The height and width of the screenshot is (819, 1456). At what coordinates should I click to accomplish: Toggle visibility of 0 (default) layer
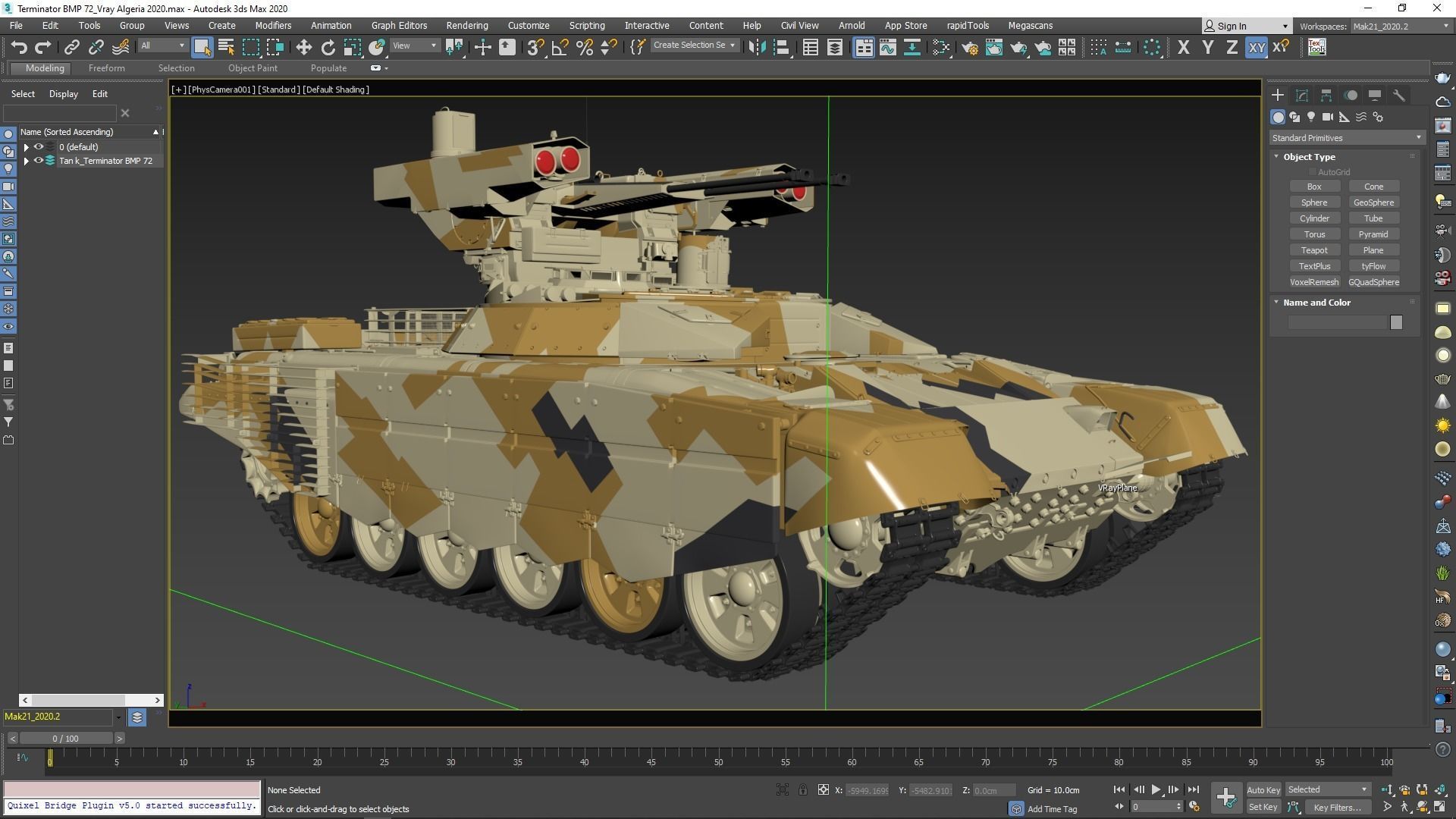tap(39, 147)
